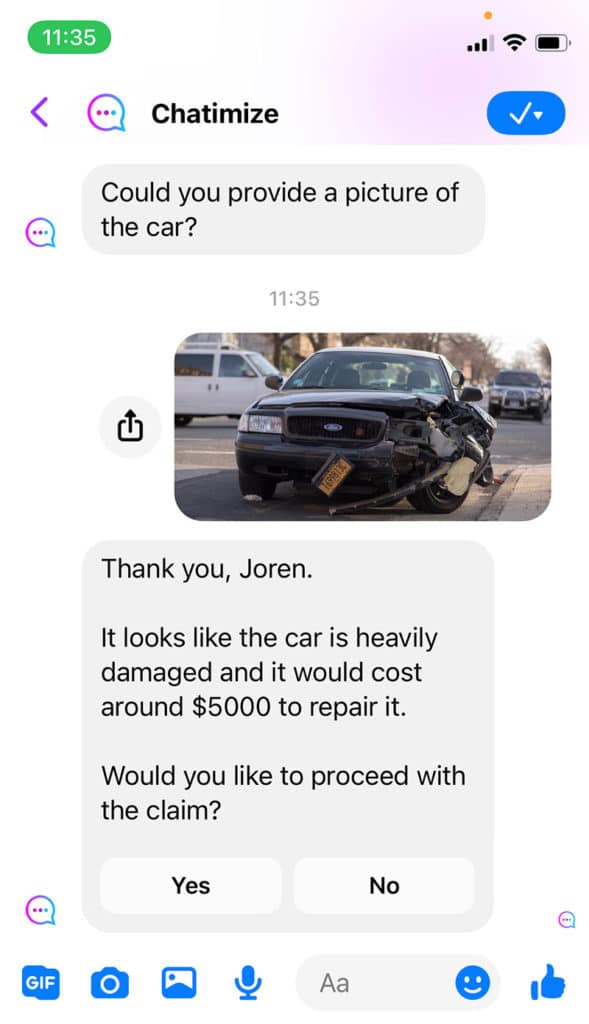Go back using the purple chevron
This screenshot has width=589, height=1024.
[39, 112]
